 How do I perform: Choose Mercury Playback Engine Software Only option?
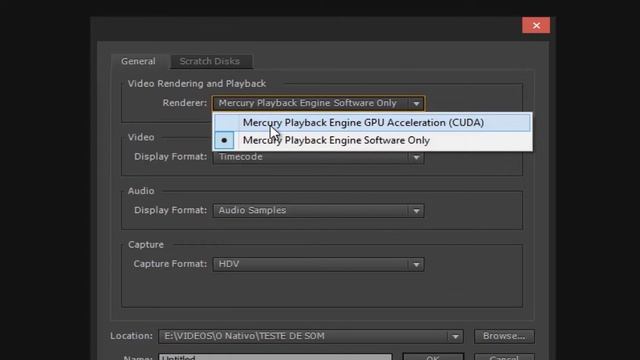click(x=372, y=140)
